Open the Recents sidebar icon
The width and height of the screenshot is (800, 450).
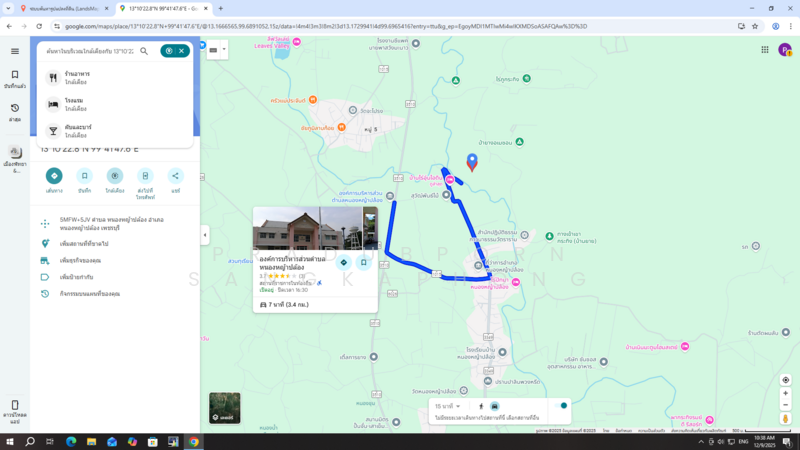tap(15, 111)
